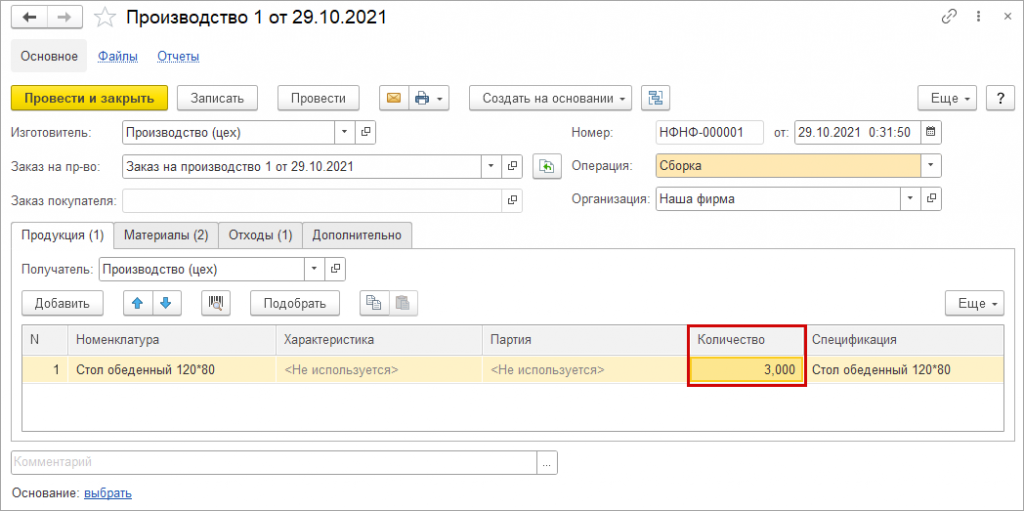Click the calendar icon next to date
The image size is (1024, 511).
(x=931, y=132)
